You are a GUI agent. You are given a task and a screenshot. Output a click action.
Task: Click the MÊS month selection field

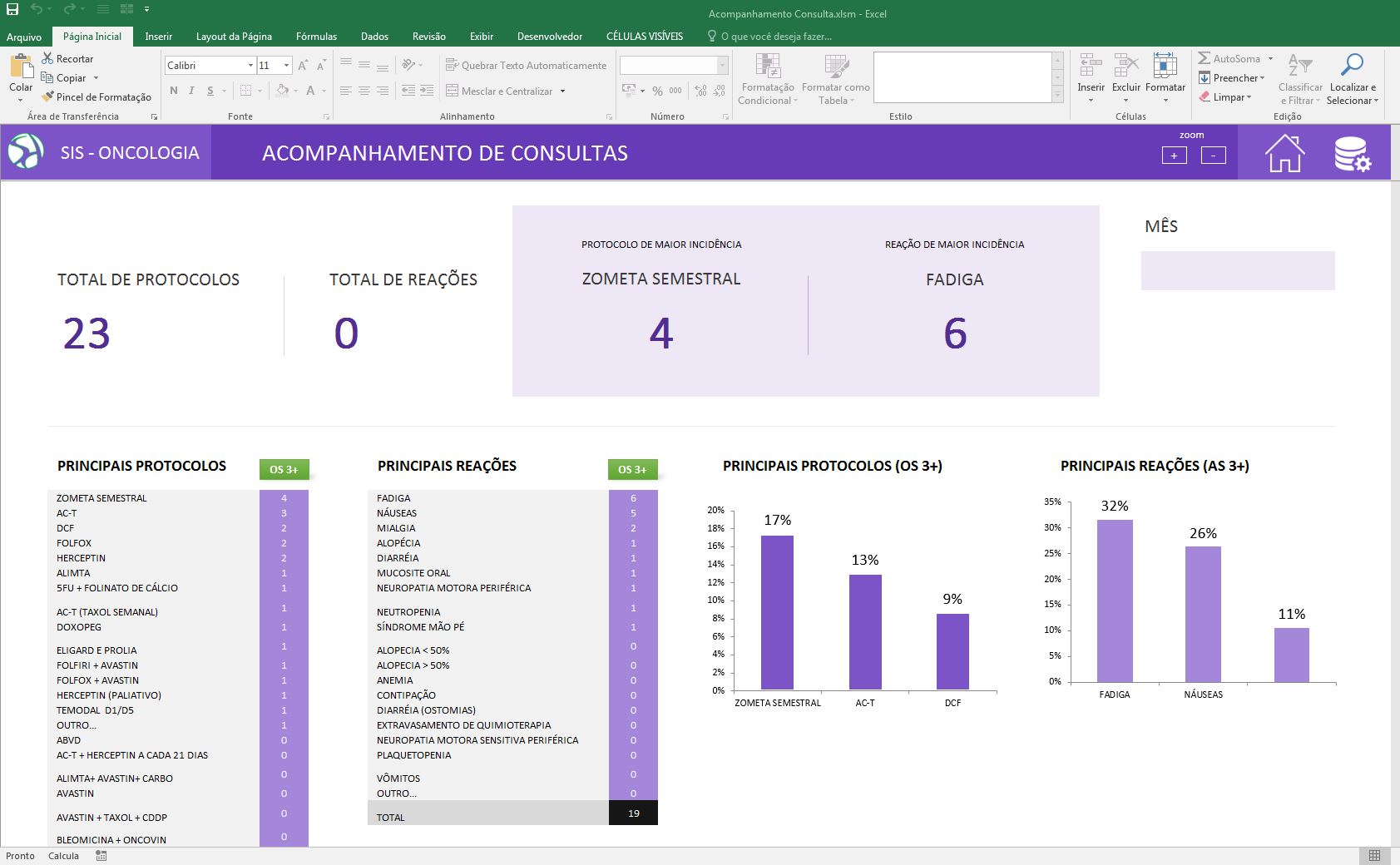coord(1238,270)
